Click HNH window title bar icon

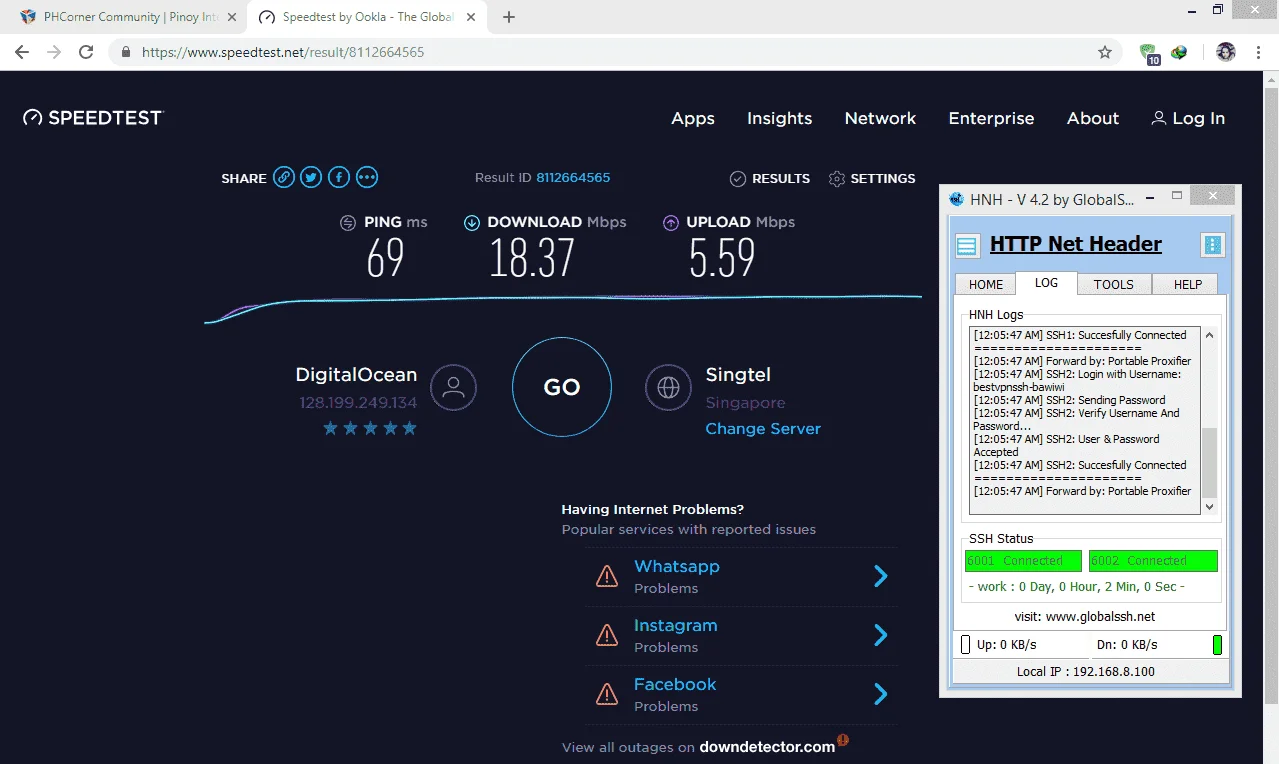coord(956,199)
